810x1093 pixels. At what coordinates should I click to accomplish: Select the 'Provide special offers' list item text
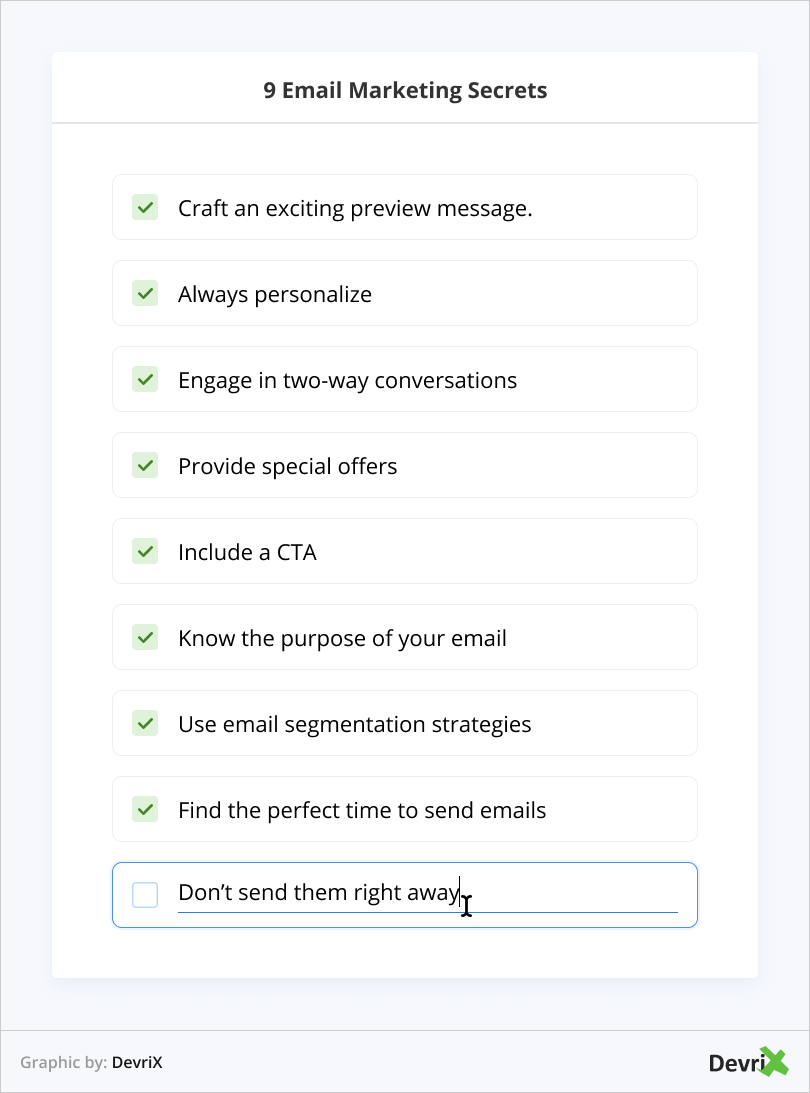pyautogui.click(x=287, y=467)
